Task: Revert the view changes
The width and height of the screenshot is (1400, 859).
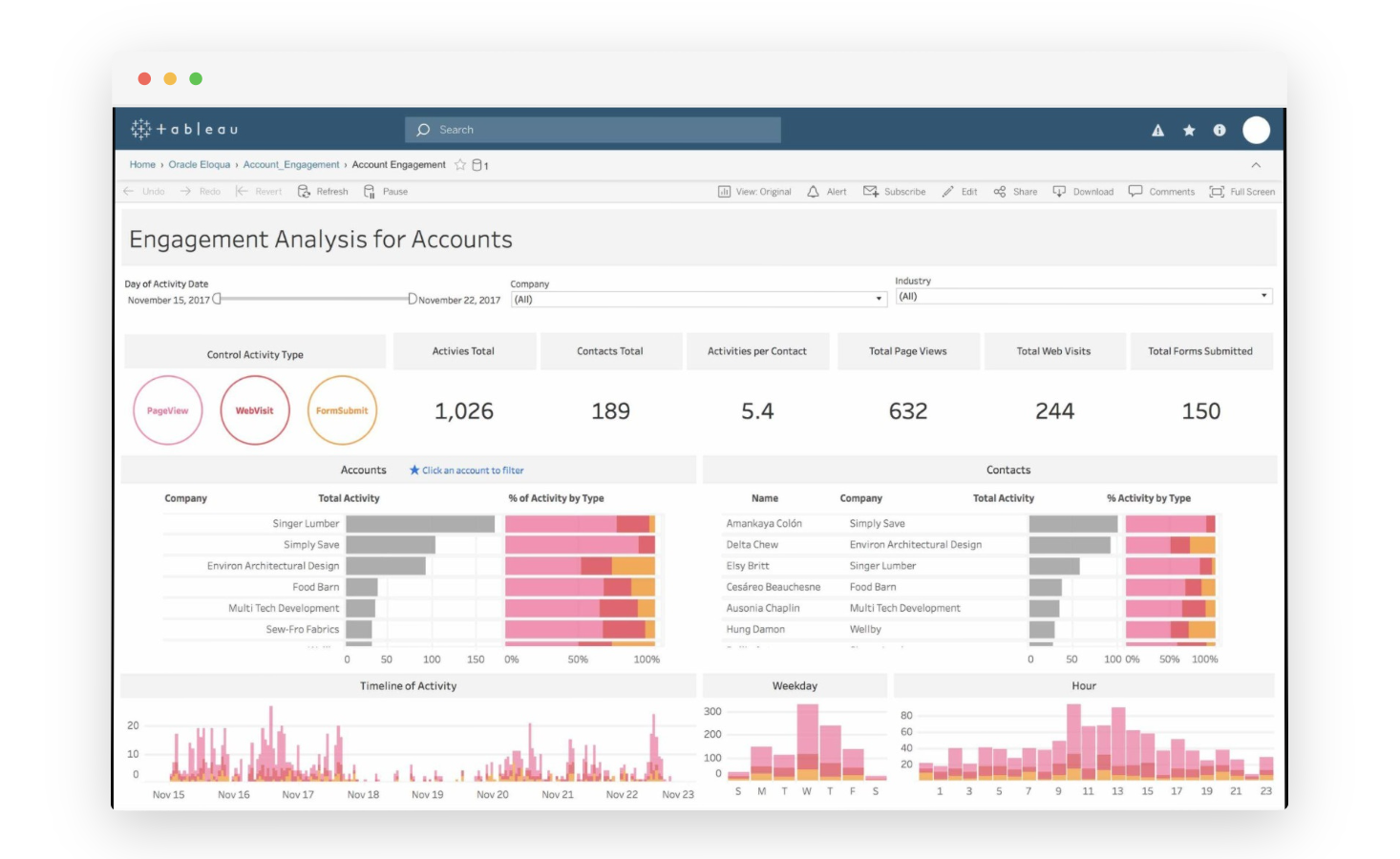Action: coord(259,192)
